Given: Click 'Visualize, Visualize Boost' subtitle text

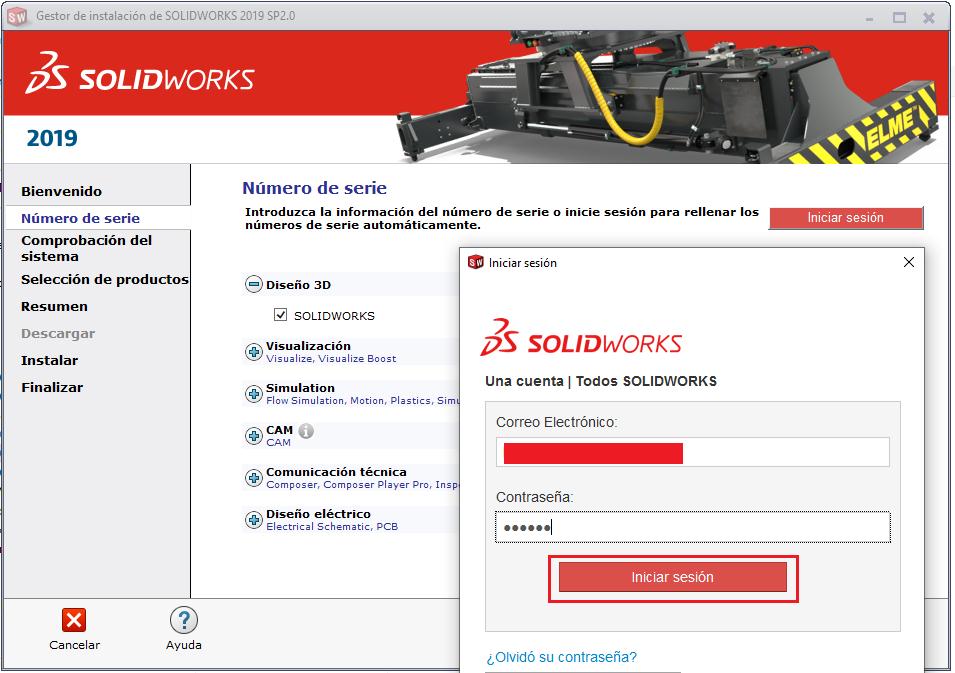Looking at the screenshot, I should tap(331, 359).
